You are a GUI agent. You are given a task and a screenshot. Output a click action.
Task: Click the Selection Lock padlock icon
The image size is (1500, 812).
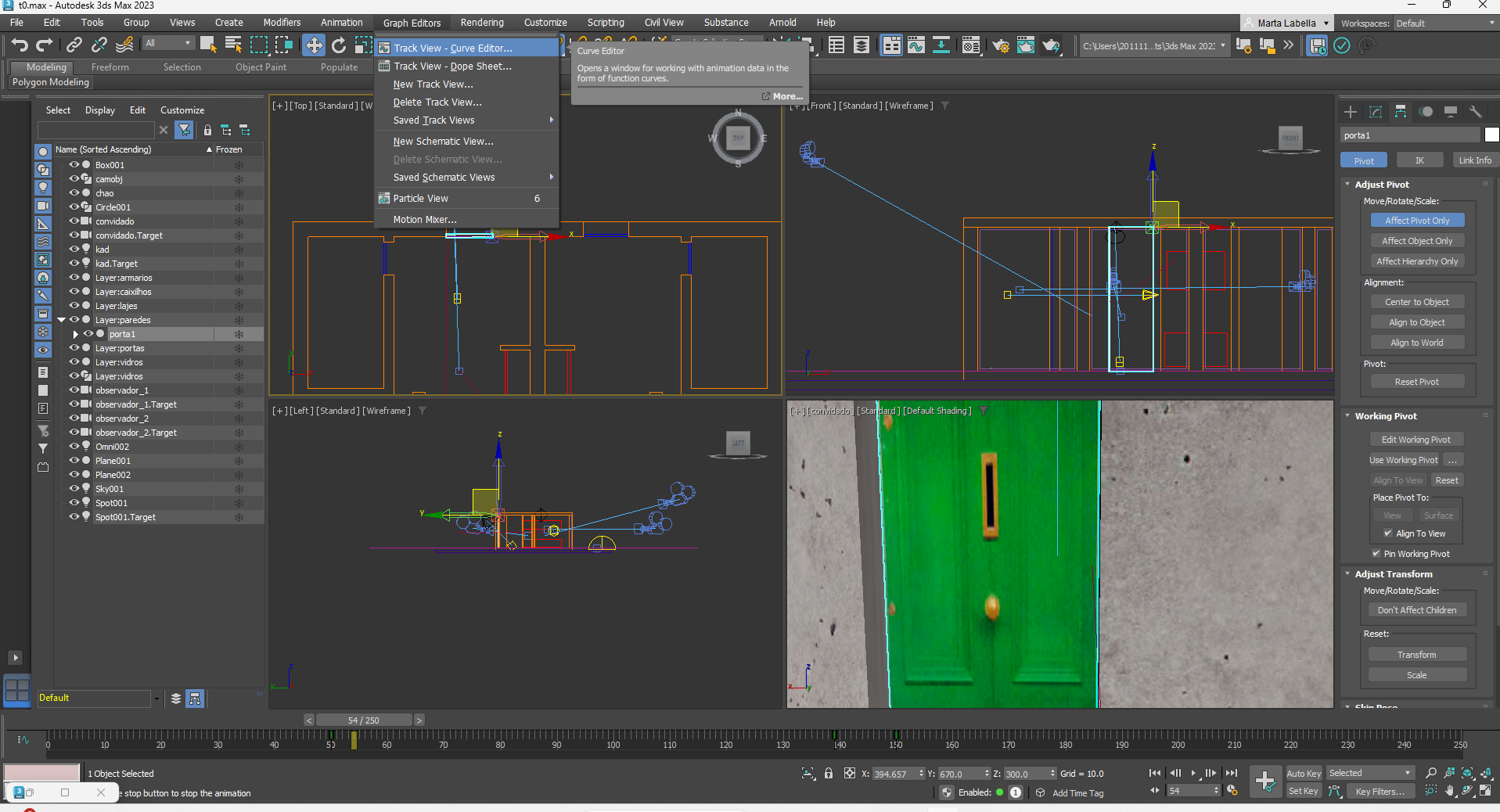[x=829, y=774]
